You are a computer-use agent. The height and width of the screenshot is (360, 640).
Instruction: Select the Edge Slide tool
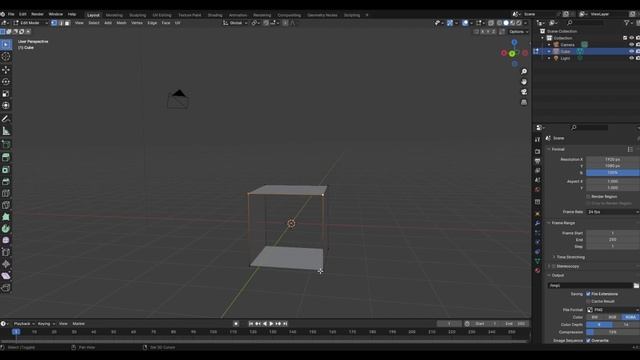[x=6, y=252]
